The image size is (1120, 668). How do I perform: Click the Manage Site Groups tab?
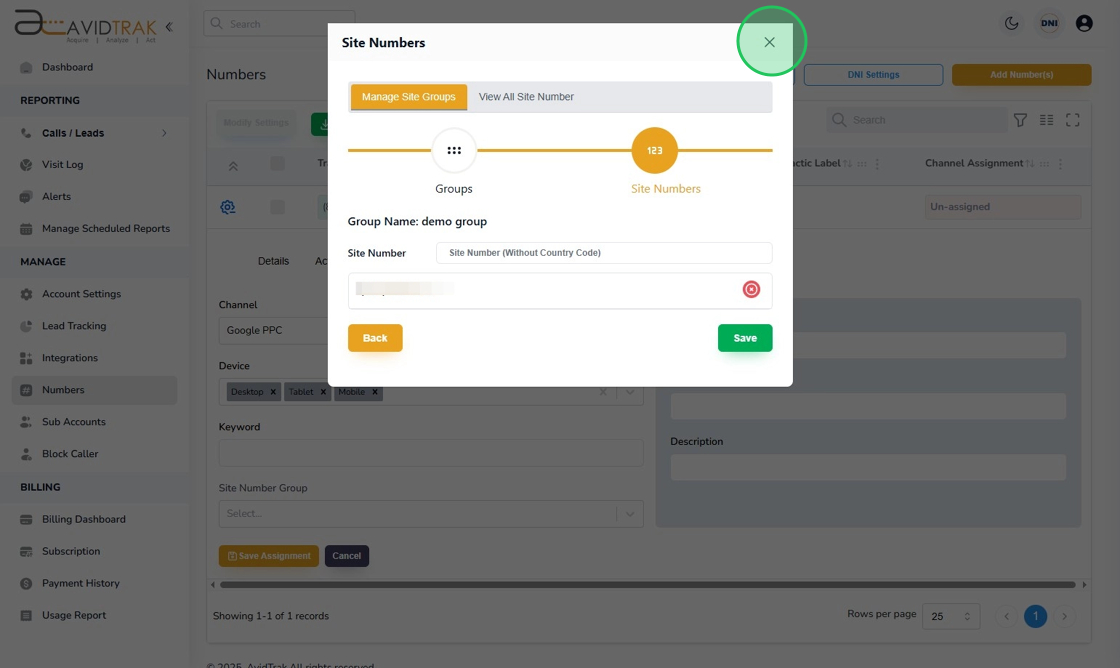[x=409, y=97]
